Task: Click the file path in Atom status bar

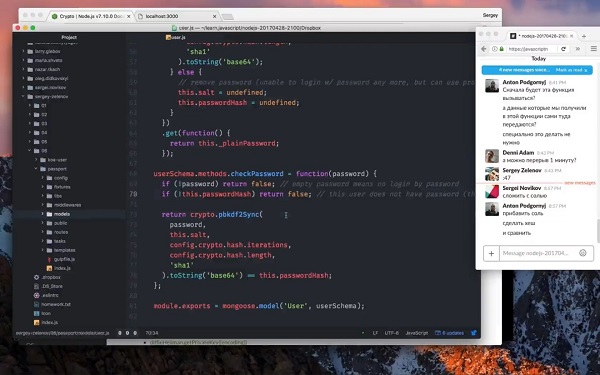Action: pos(62,333)
